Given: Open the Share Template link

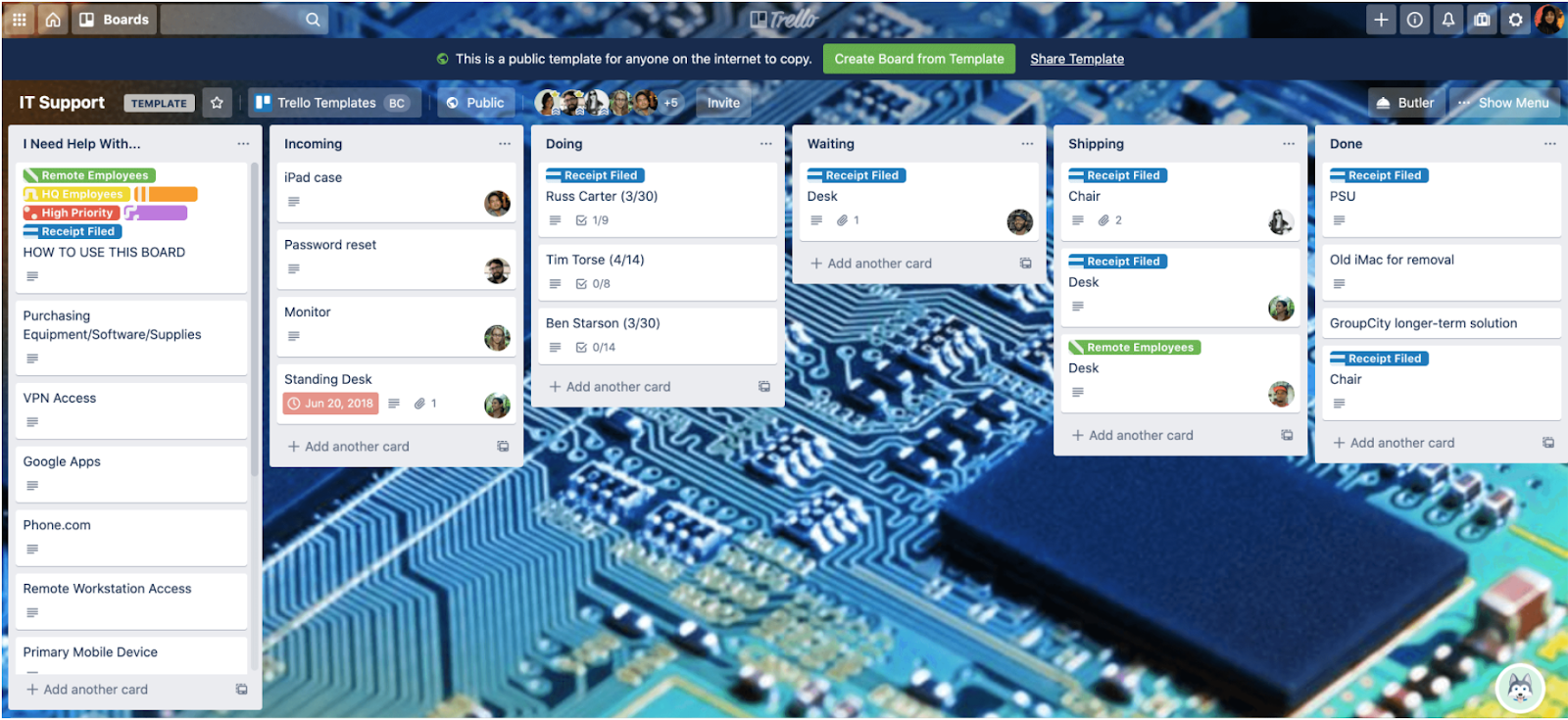Looking at the screenshot, I should [1076, 59].
